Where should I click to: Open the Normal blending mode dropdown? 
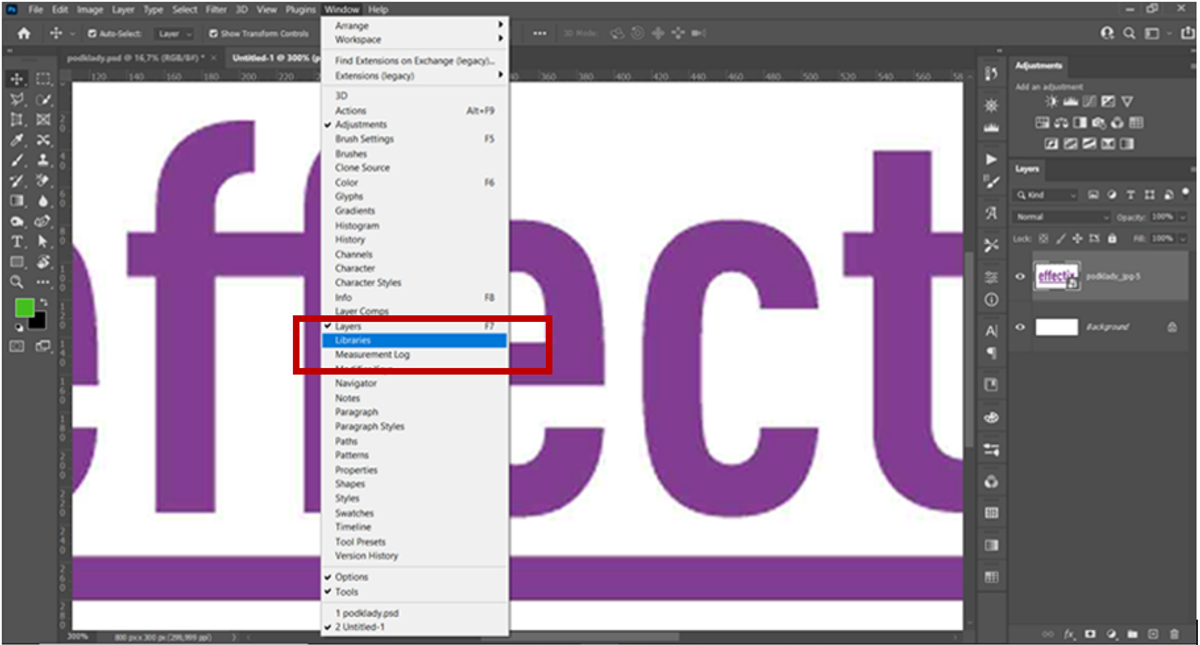point(1061,217)
